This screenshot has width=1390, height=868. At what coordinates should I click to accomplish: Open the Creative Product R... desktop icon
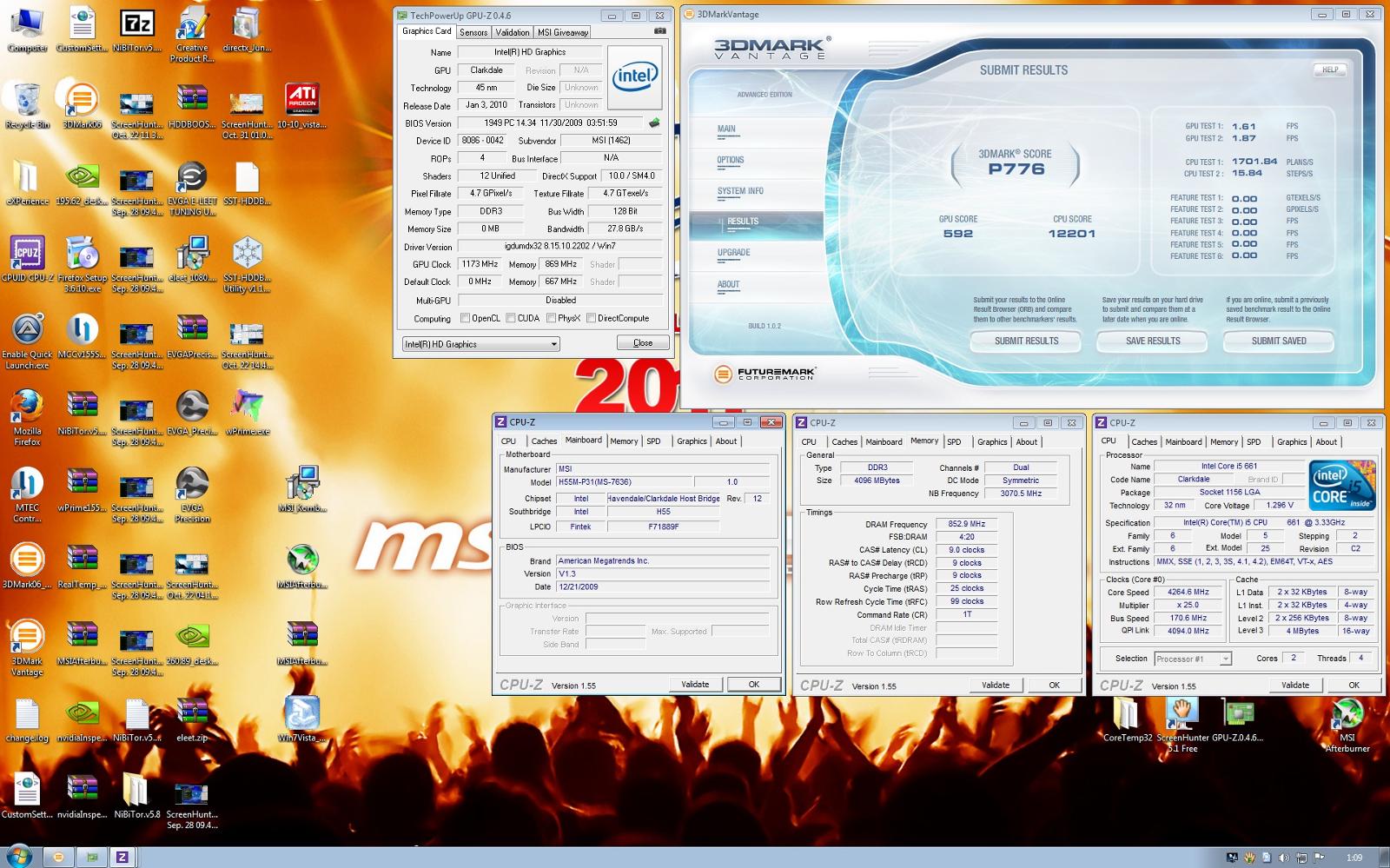(192, 35)
